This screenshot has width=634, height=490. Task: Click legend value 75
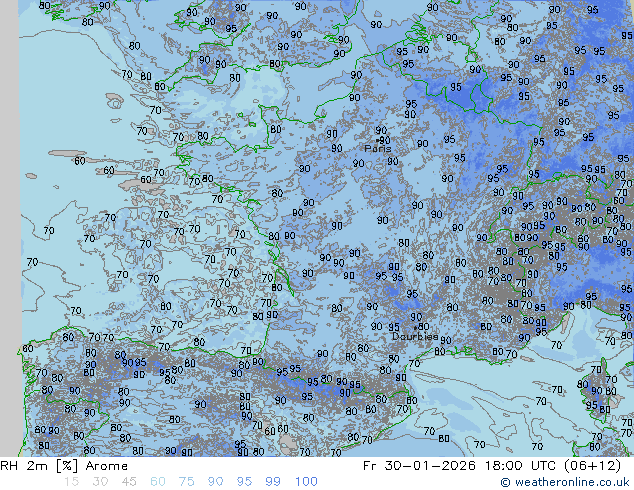click(186, 482)
